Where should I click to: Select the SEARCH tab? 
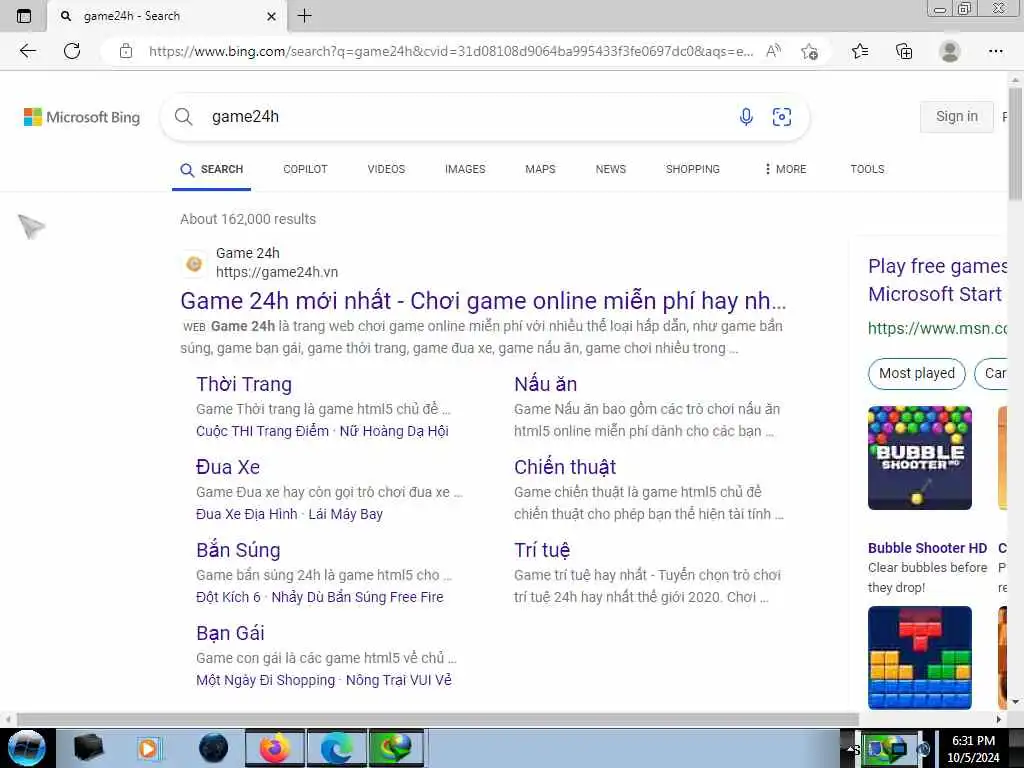pos(212,169)
